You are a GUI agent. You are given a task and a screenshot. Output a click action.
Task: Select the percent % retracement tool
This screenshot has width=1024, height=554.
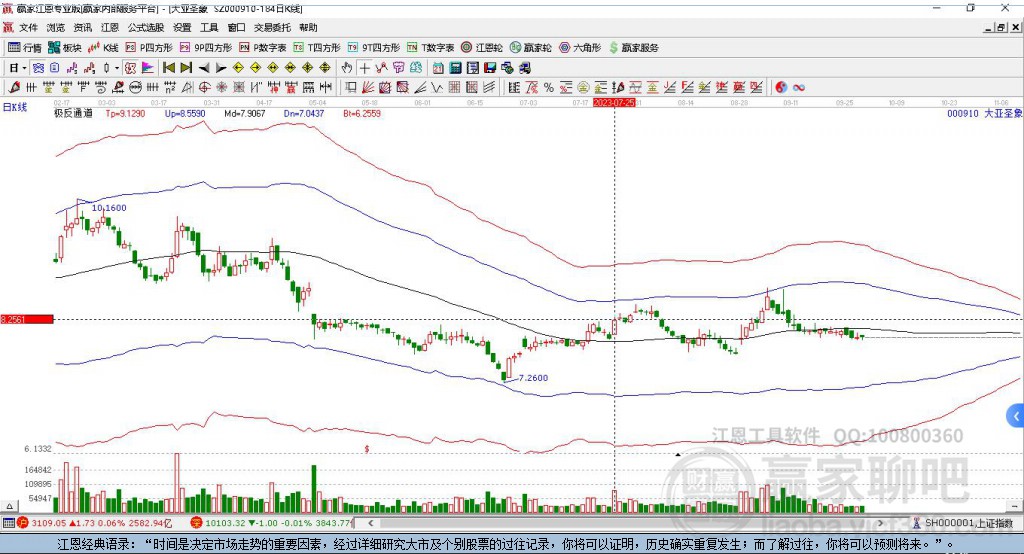coord(549,88)
